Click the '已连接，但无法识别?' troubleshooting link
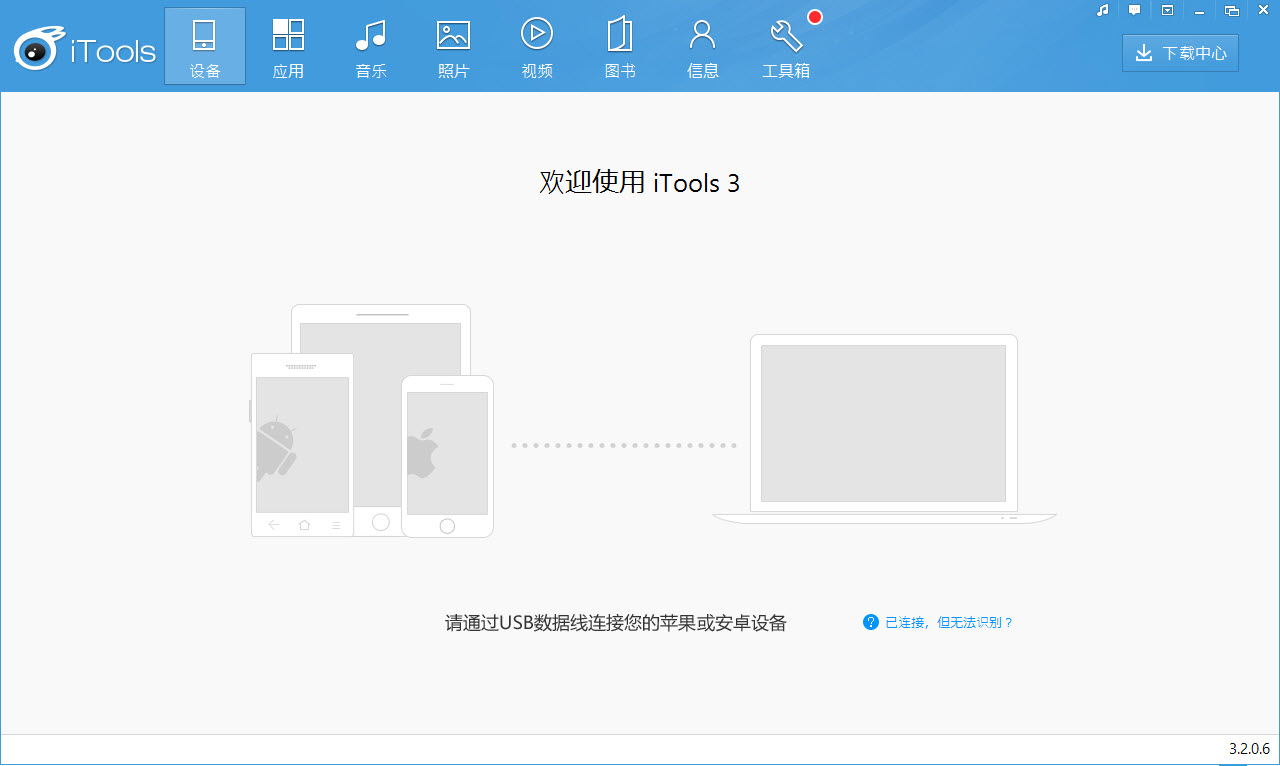1280x766 pixels. tap(947, 622)
